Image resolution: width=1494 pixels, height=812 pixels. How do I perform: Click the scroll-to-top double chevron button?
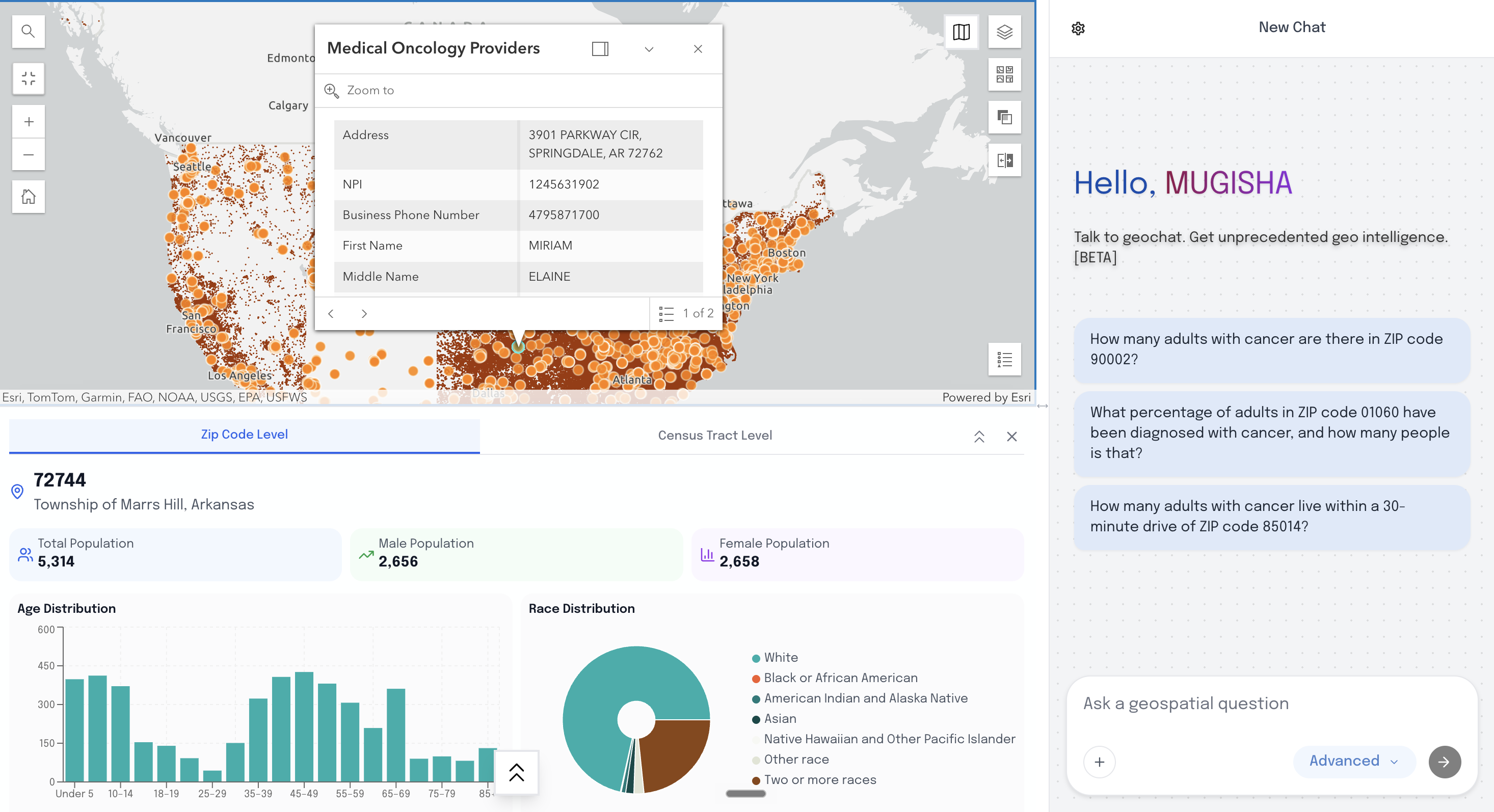[516, 773]
